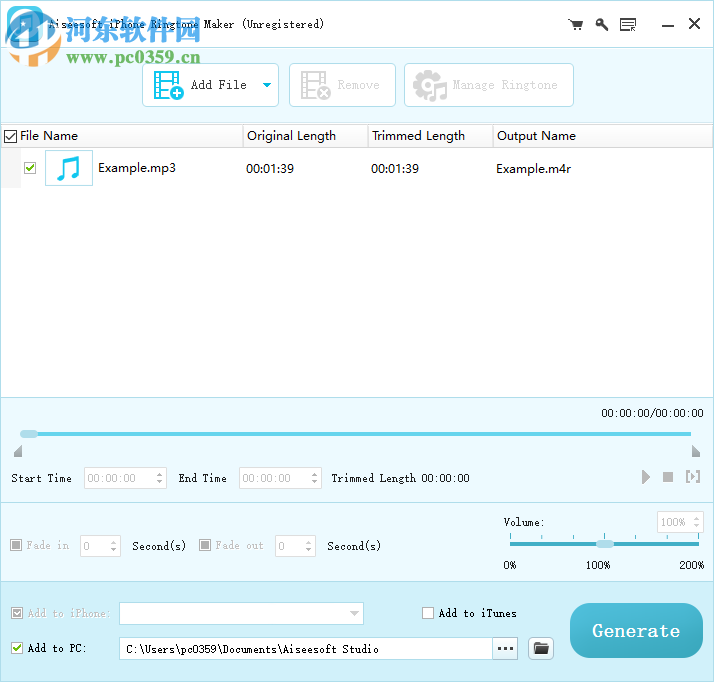The image size is (714, 682).
Task: Click the key register icon
Action: pos(602,24)
